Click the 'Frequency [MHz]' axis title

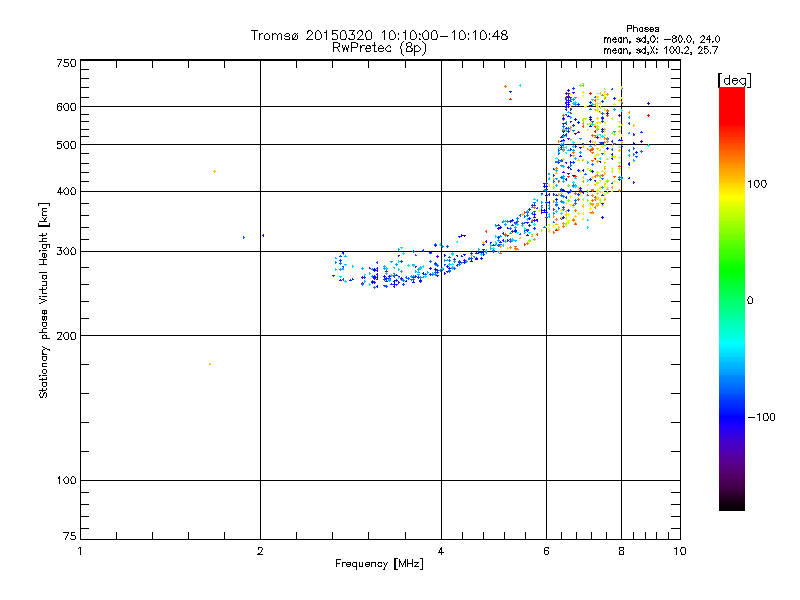coord(379,564)
